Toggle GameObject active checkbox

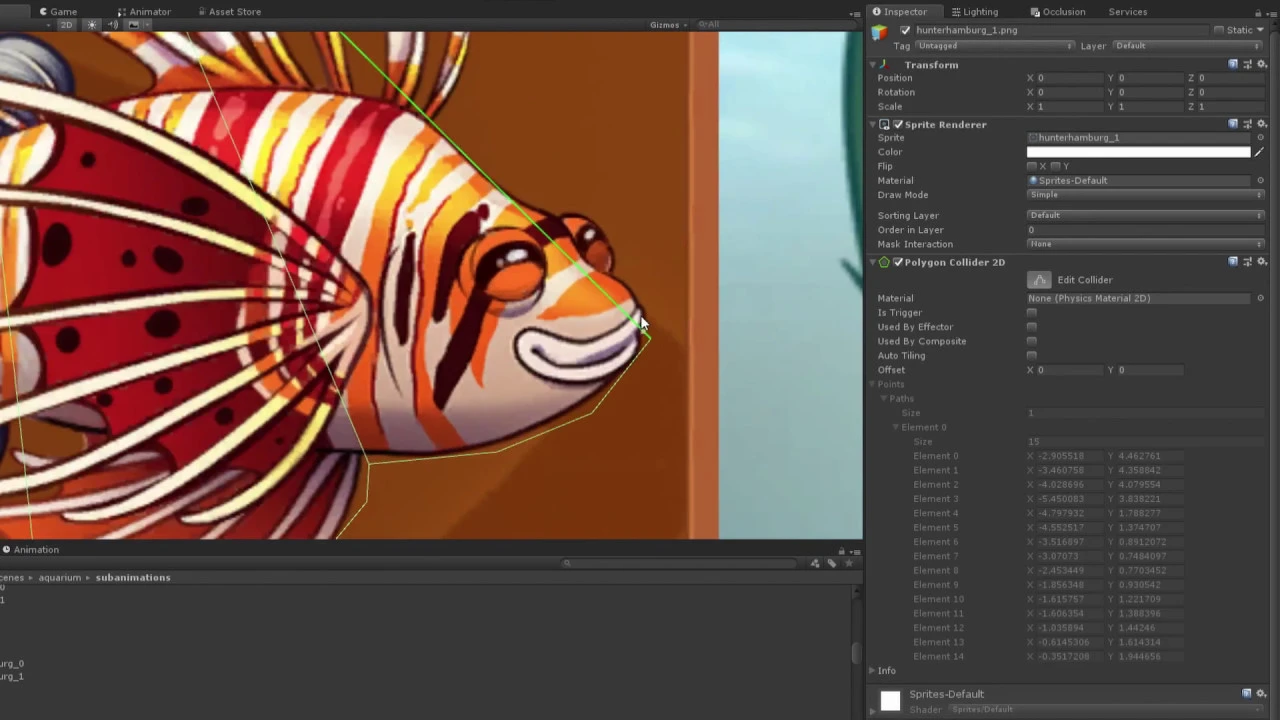point(905,30)
